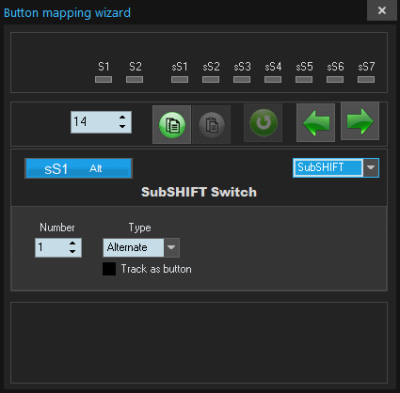Screen dimensions: 400x393
Task: Click into the button number field showing 14
Action: 94,122
